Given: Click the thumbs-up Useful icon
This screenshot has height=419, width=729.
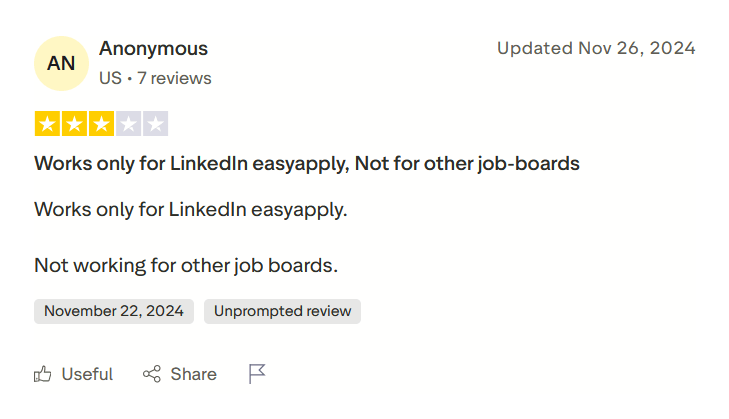Looking at the screenshot, I should [x=43, y=374].
